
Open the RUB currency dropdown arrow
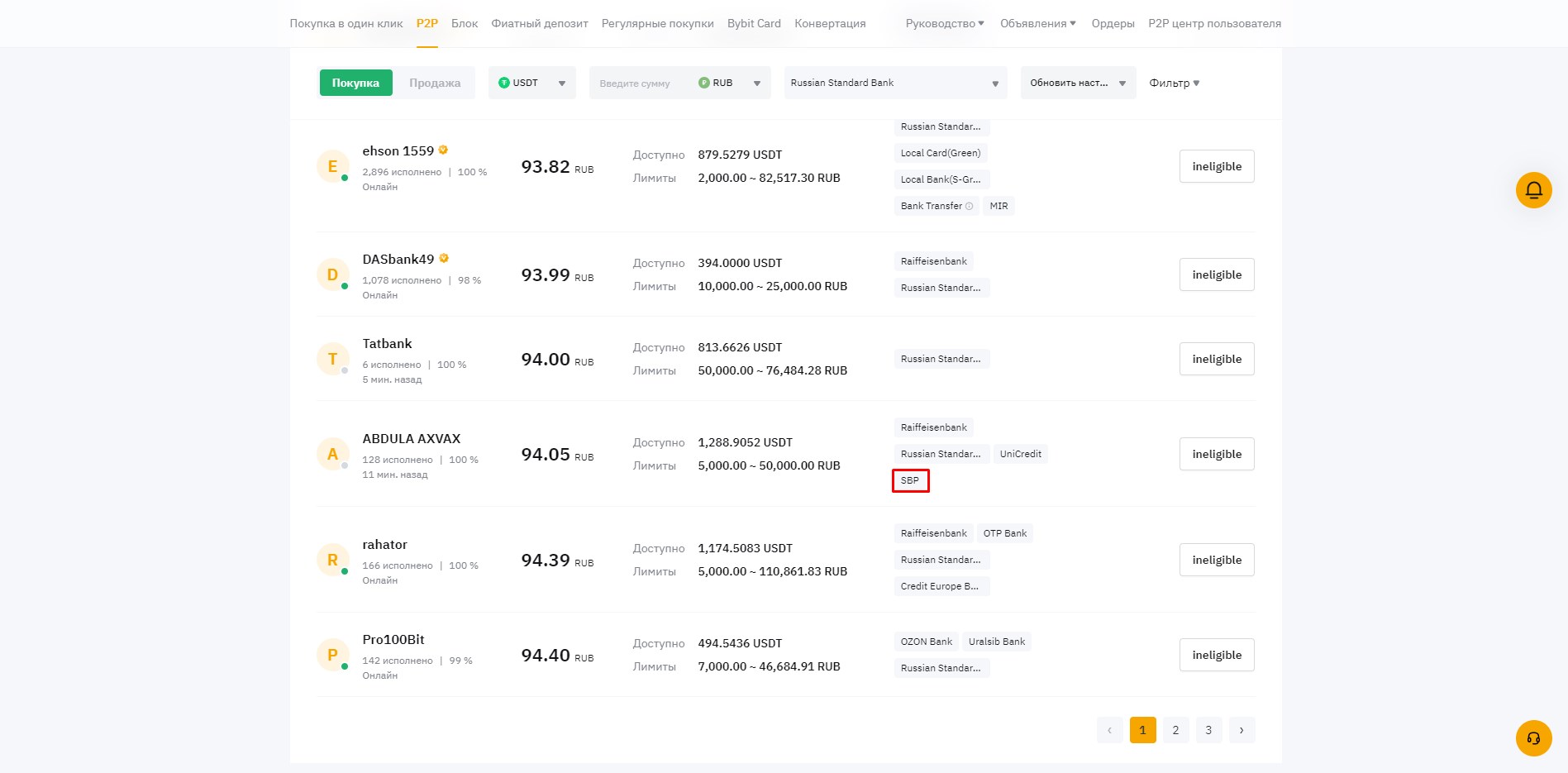click(x=756, y=84)
